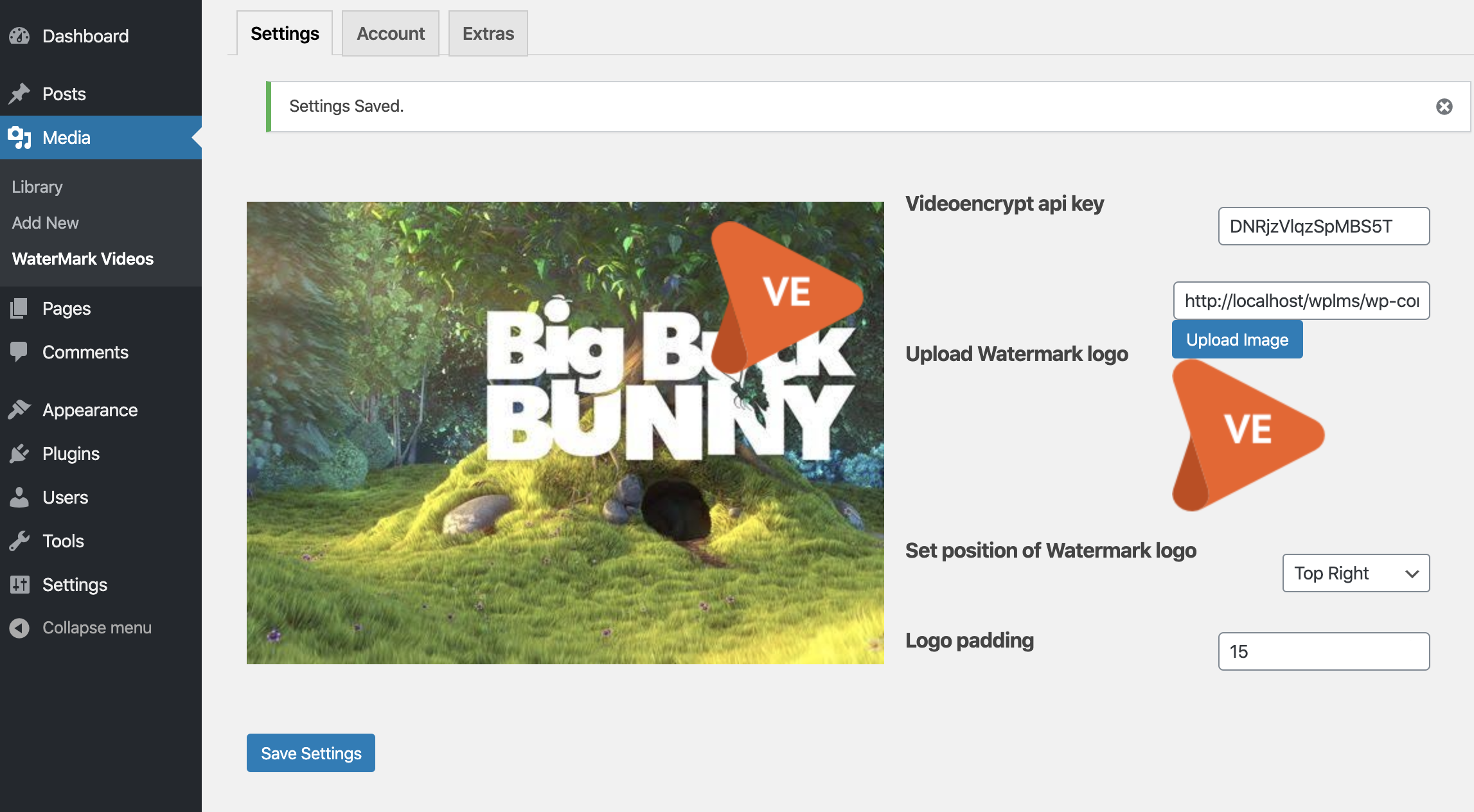Click the Set position of Watermark logo label
The width and height of the screenshot is (1474, 812).
pos(1051,551)
